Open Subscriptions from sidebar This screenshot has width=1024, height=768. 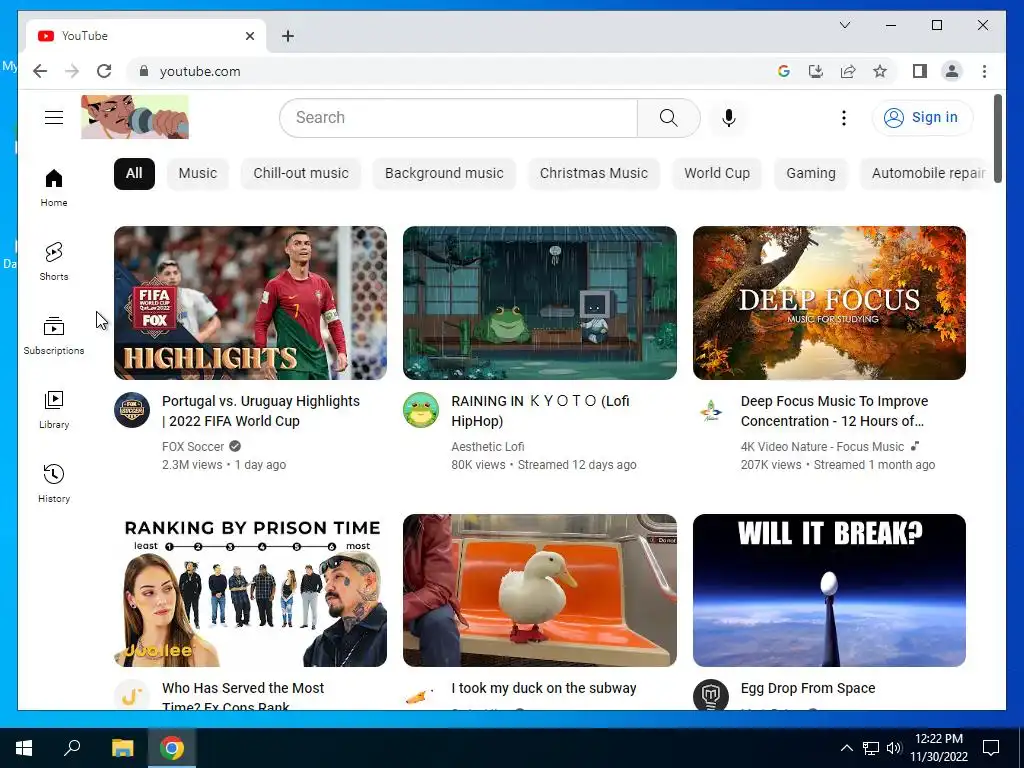[x=54, y=336]
